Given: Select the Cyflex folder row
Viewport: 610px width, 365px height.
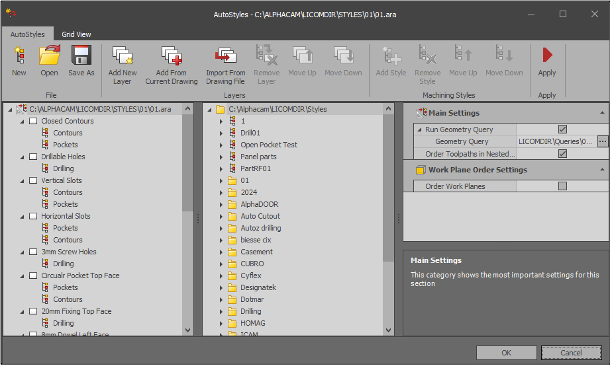Looking at the screenshot, I should (x=251, y=276).
